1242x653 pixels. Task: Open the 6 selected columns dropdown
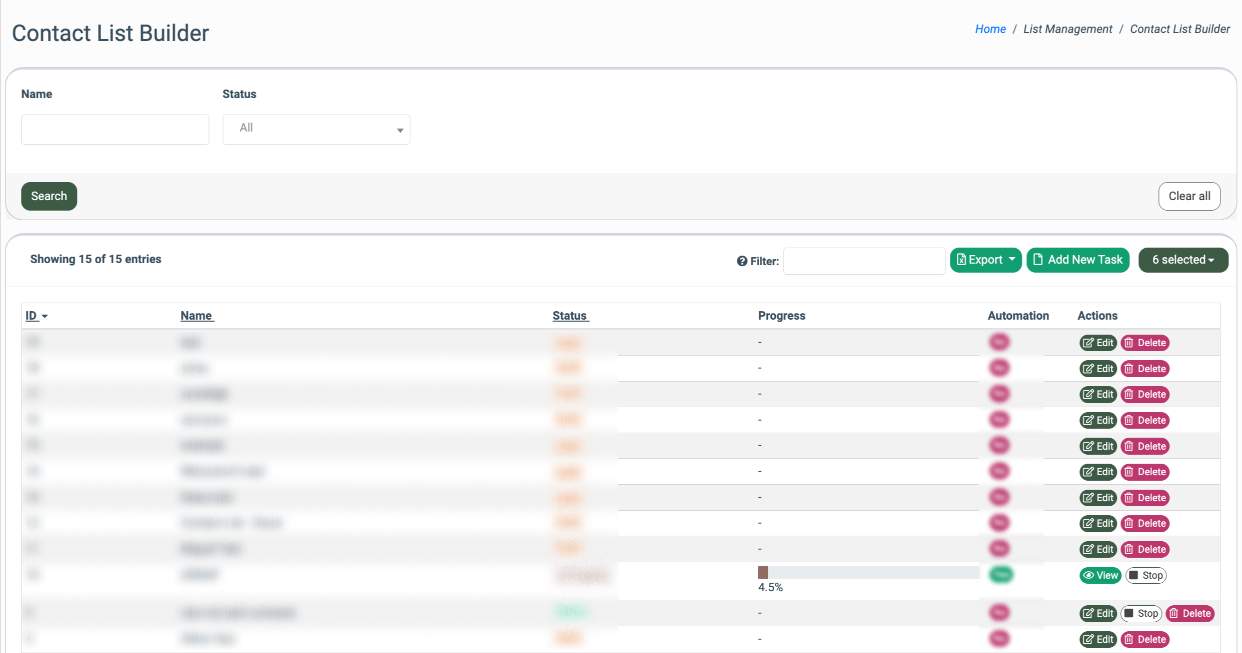[x=1183, y=260]
